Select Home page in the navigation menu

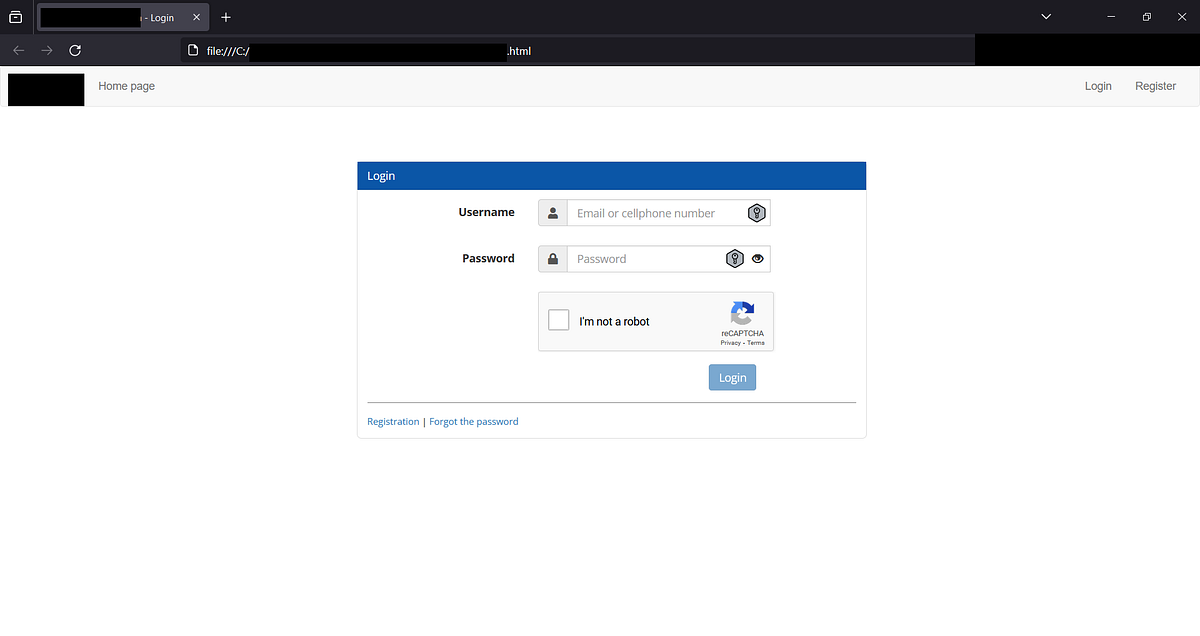point(126,86)
